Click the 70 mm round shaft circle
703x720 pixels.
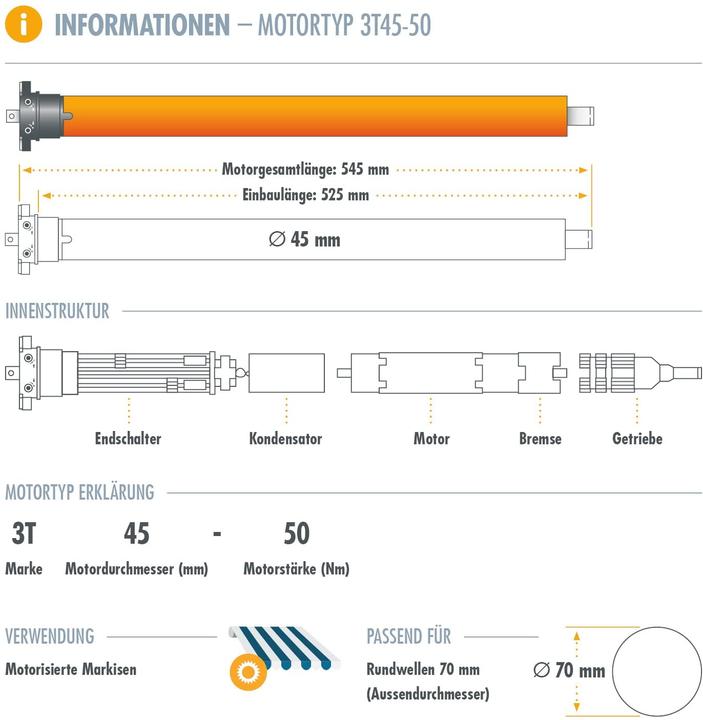(657, 671)
